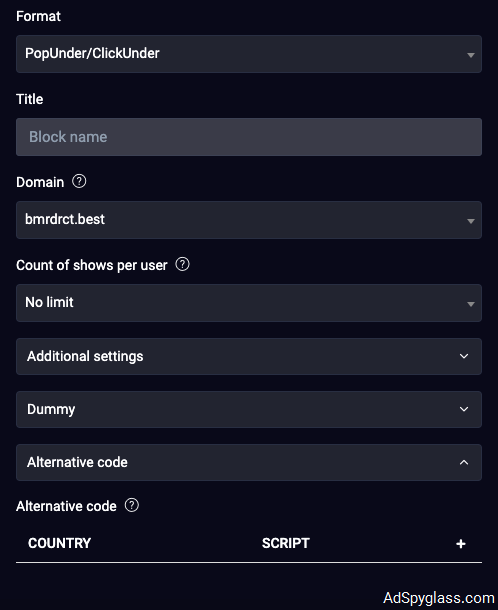Click the COUNTRY column header
498x610 pixels.
point(59,543)
